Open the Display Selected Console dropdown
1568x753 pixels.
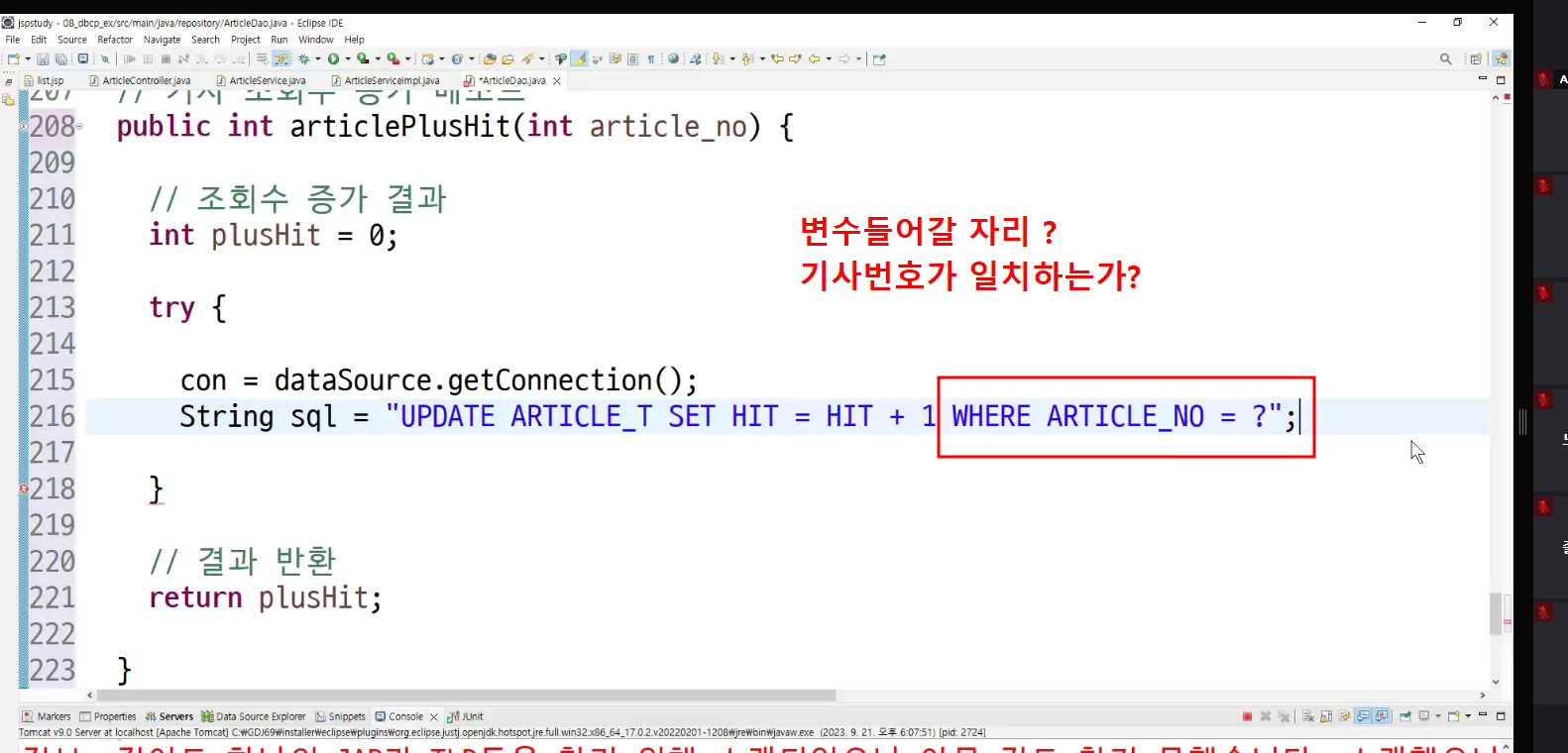click(1438, 716)
